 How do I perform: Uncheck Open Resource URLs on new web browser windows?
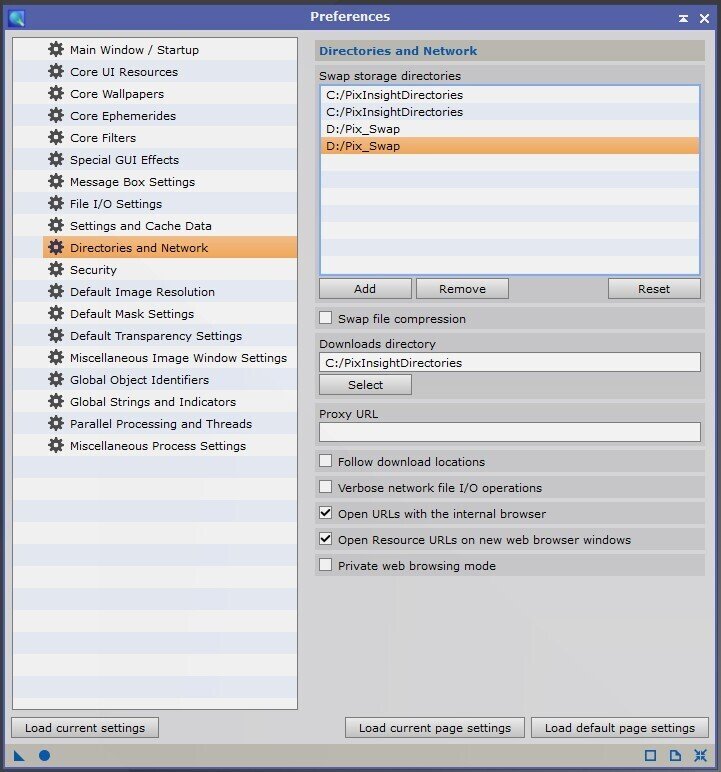325,539
